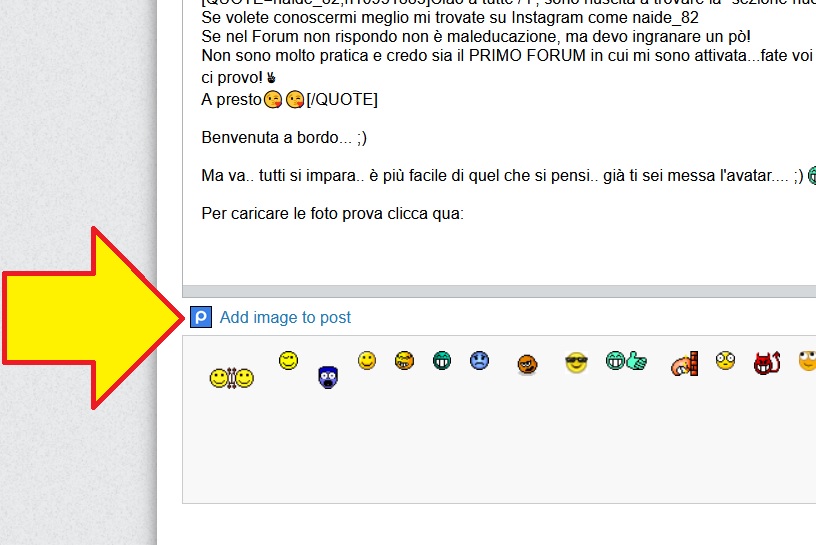Insert the head-banging brick wall emoticon
The image size is (816, 545).
click(683, 364)
